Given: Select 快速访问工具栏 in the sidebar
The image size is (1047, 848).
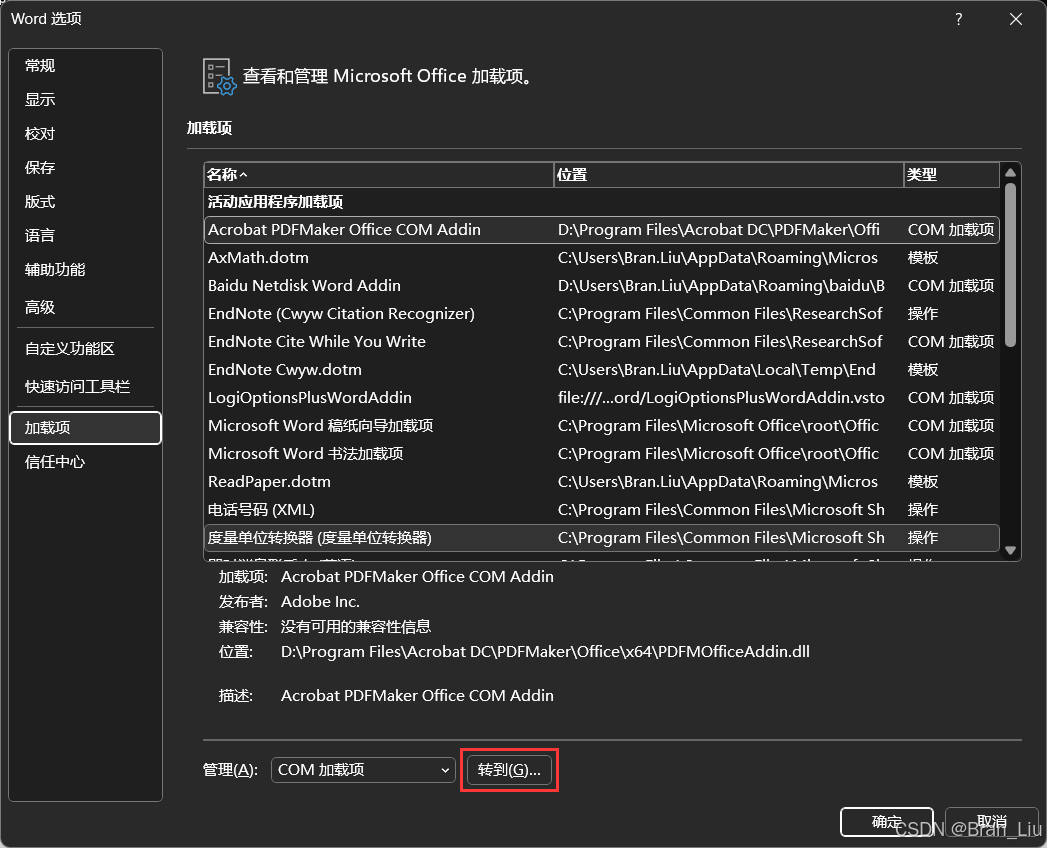Looking at the screenshot, I should 85,387.
